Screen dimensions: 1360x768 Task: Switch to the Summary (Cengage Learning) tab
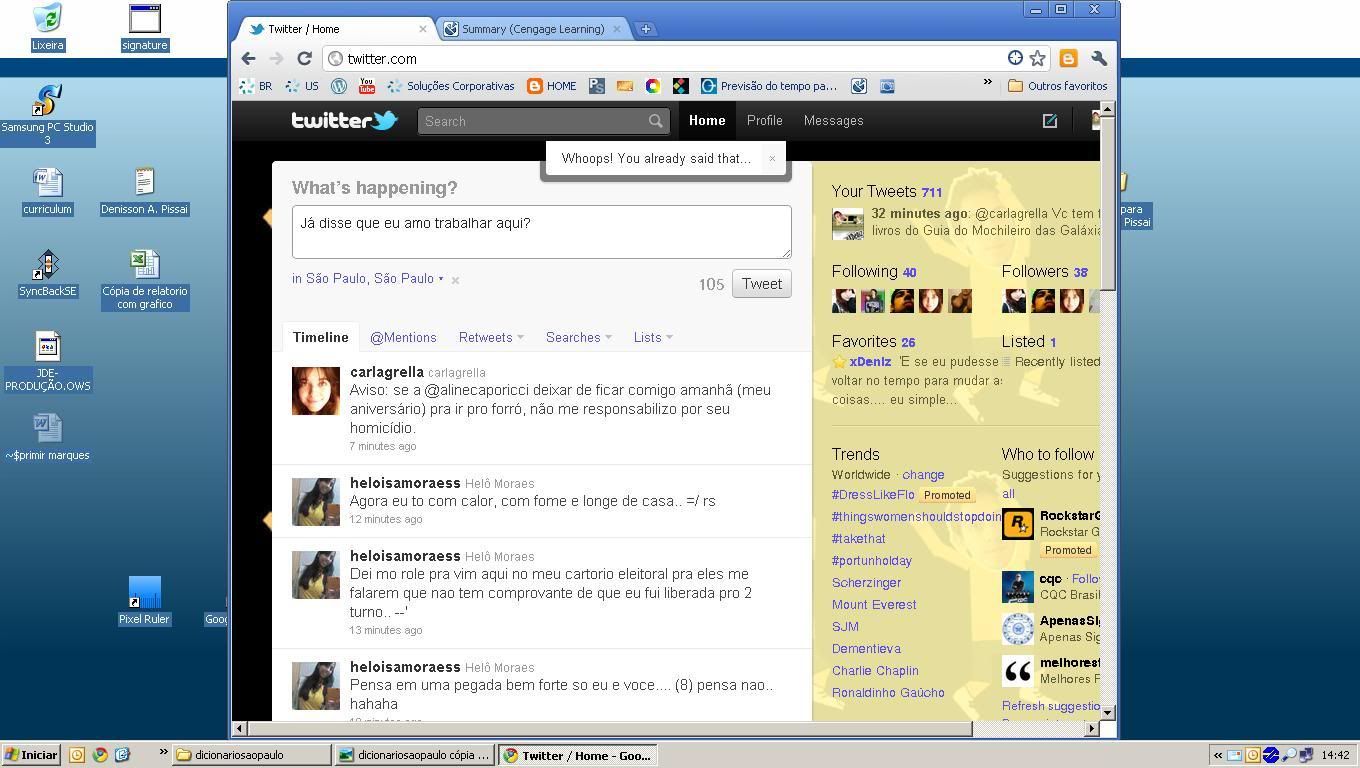point(533,29)
